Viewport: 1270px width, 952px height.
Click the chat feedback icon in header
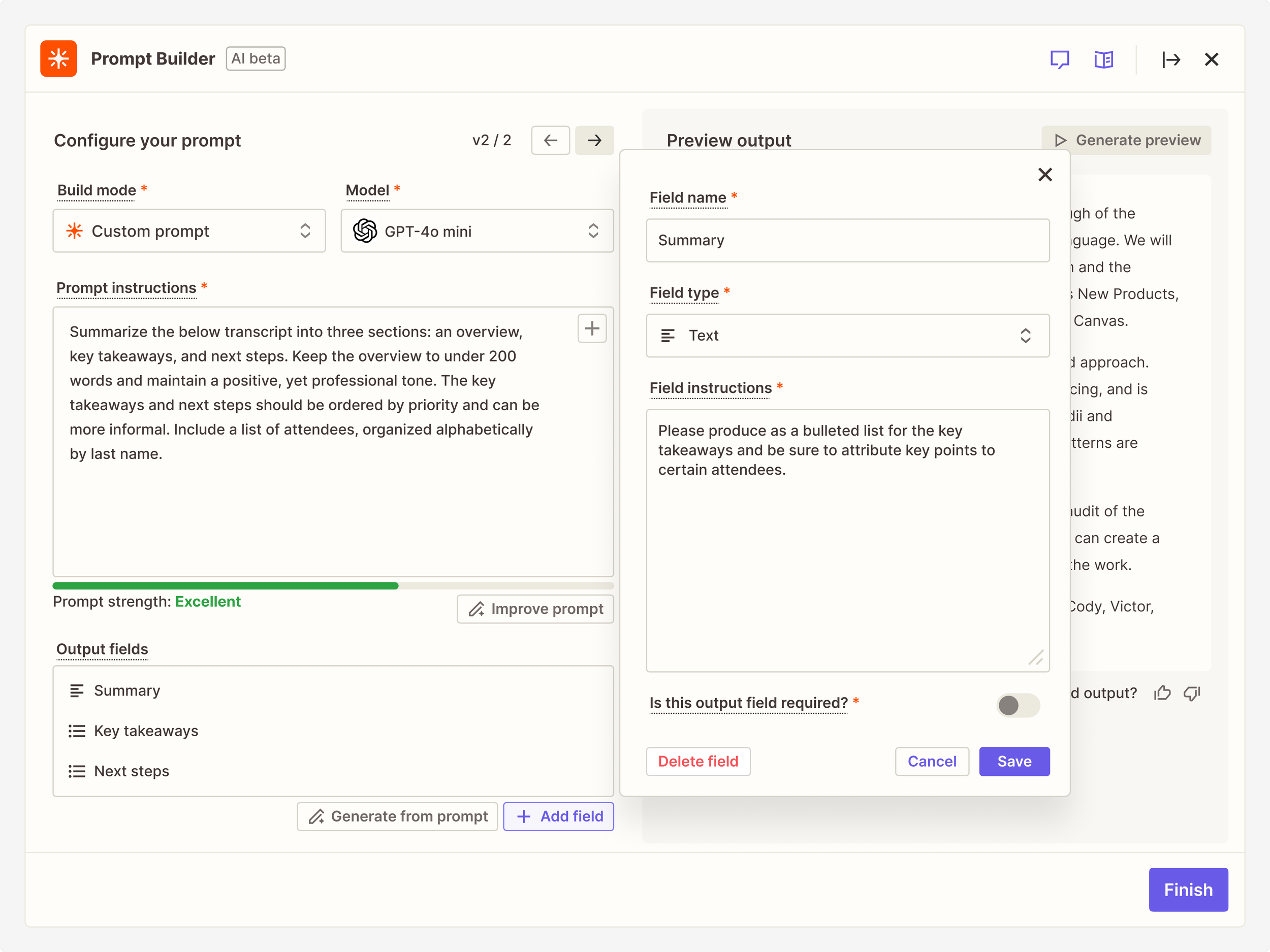(1059, 60)
